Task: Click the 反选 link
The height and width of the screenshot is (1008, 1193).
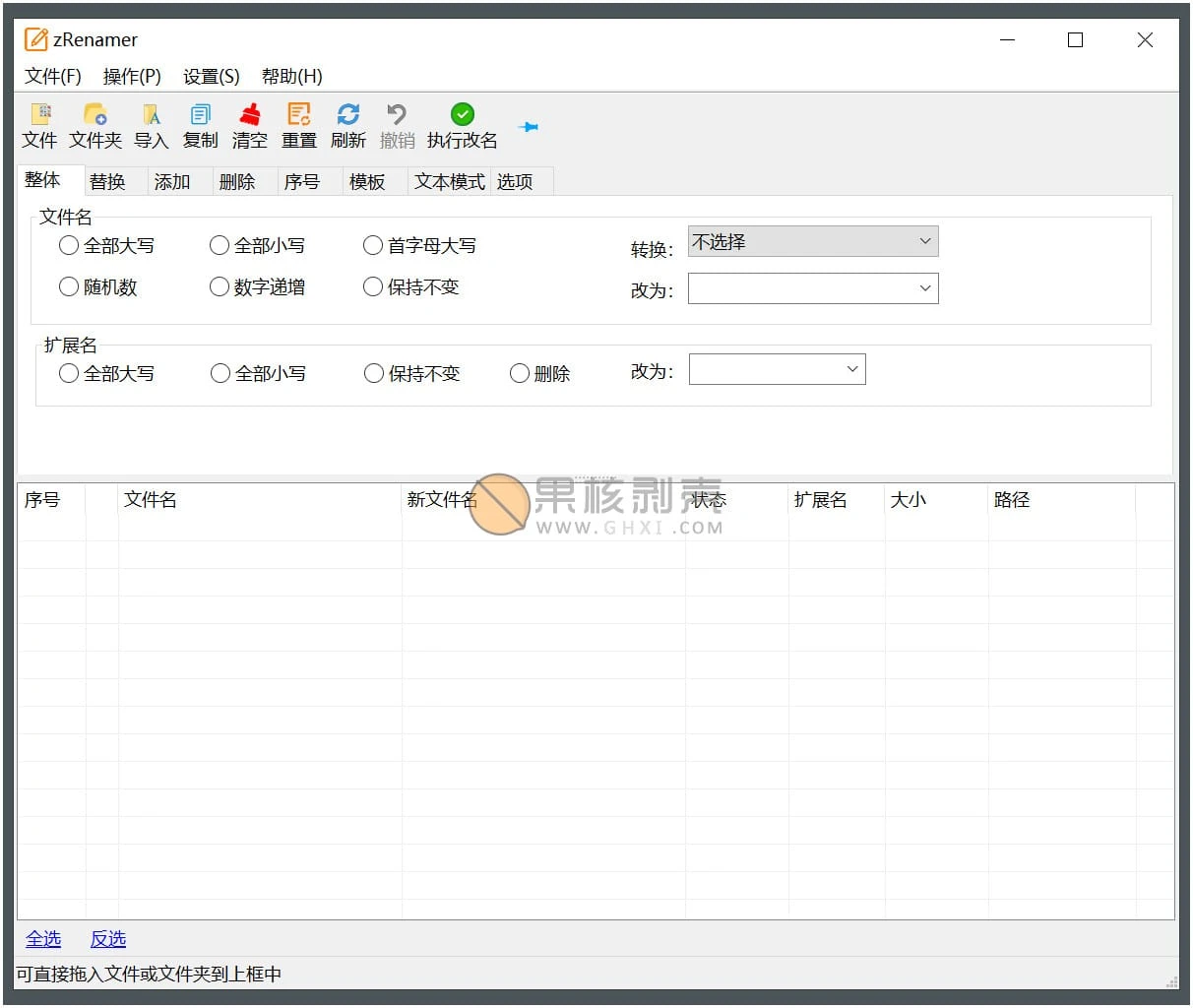Action: [x=108, y=939]
